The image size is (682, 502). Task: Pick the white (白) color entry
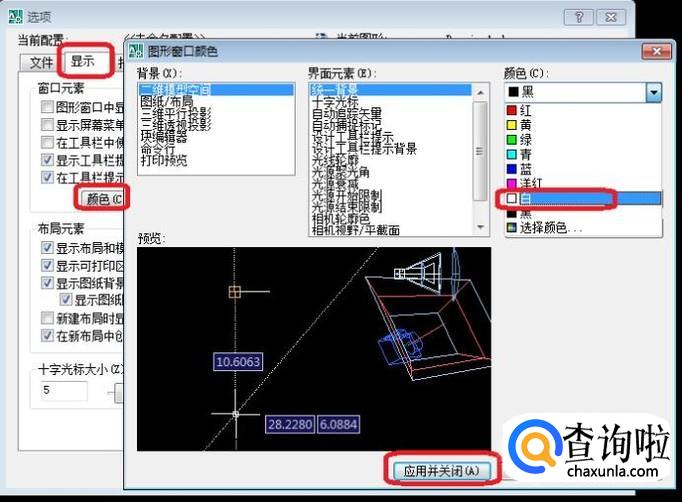point(583,198)
